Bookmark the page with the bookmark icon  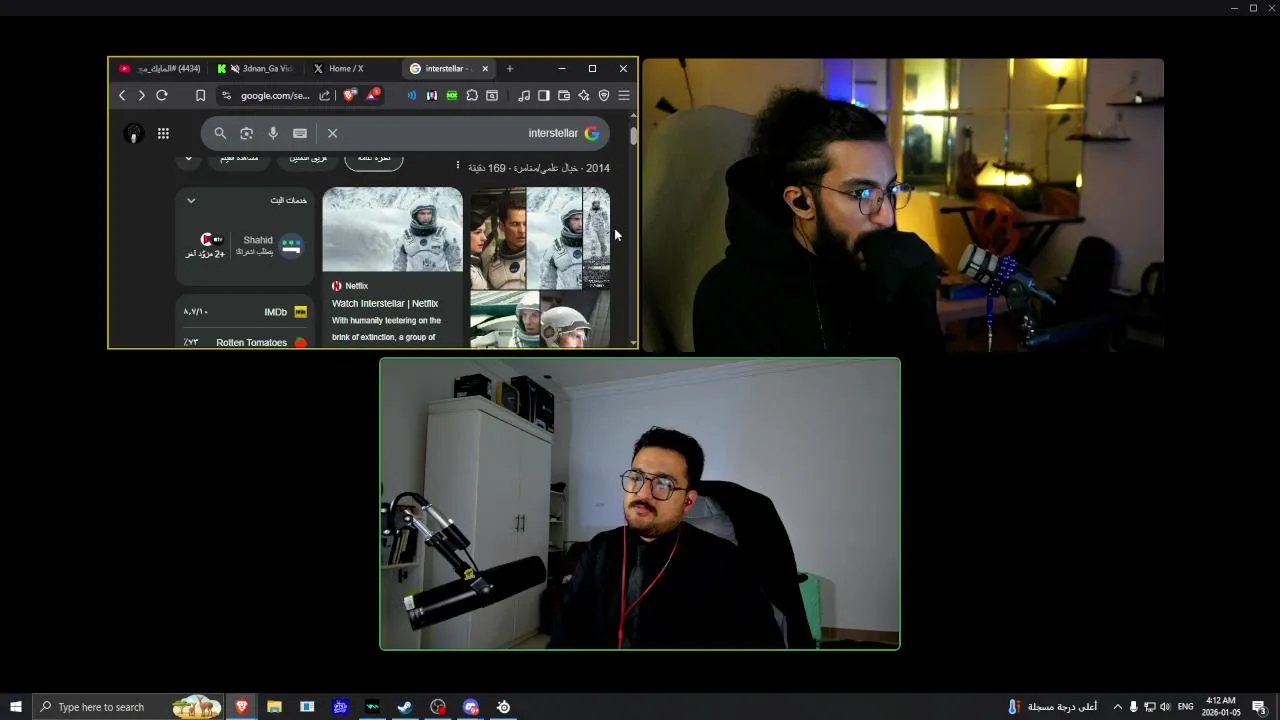(x=200, y=96)
